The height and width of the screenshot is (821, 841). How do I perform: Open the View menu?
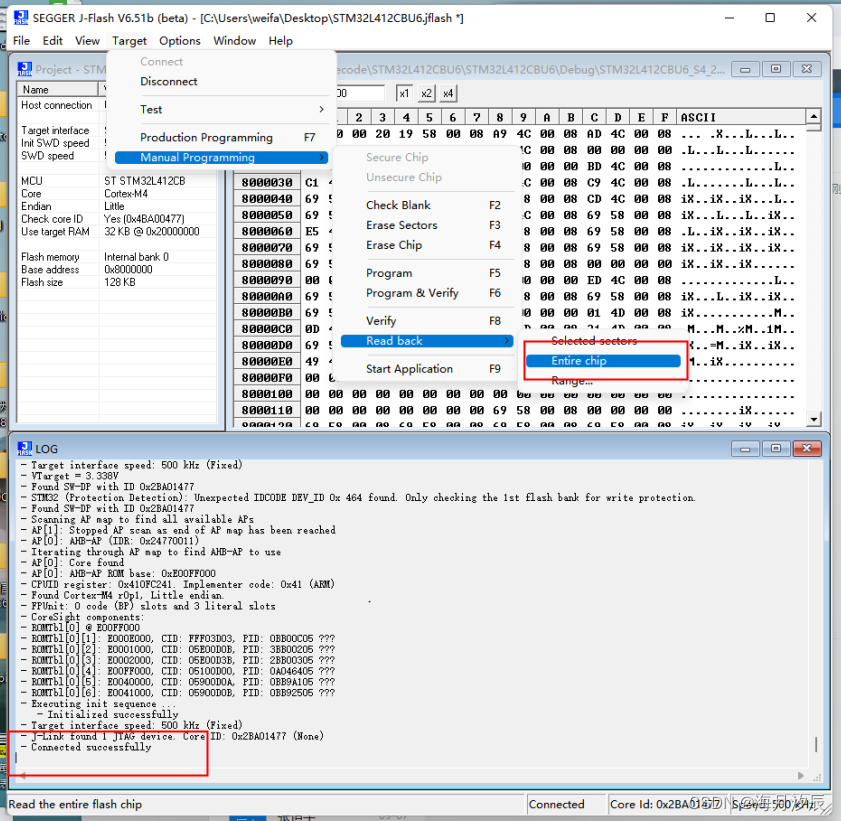87,41
